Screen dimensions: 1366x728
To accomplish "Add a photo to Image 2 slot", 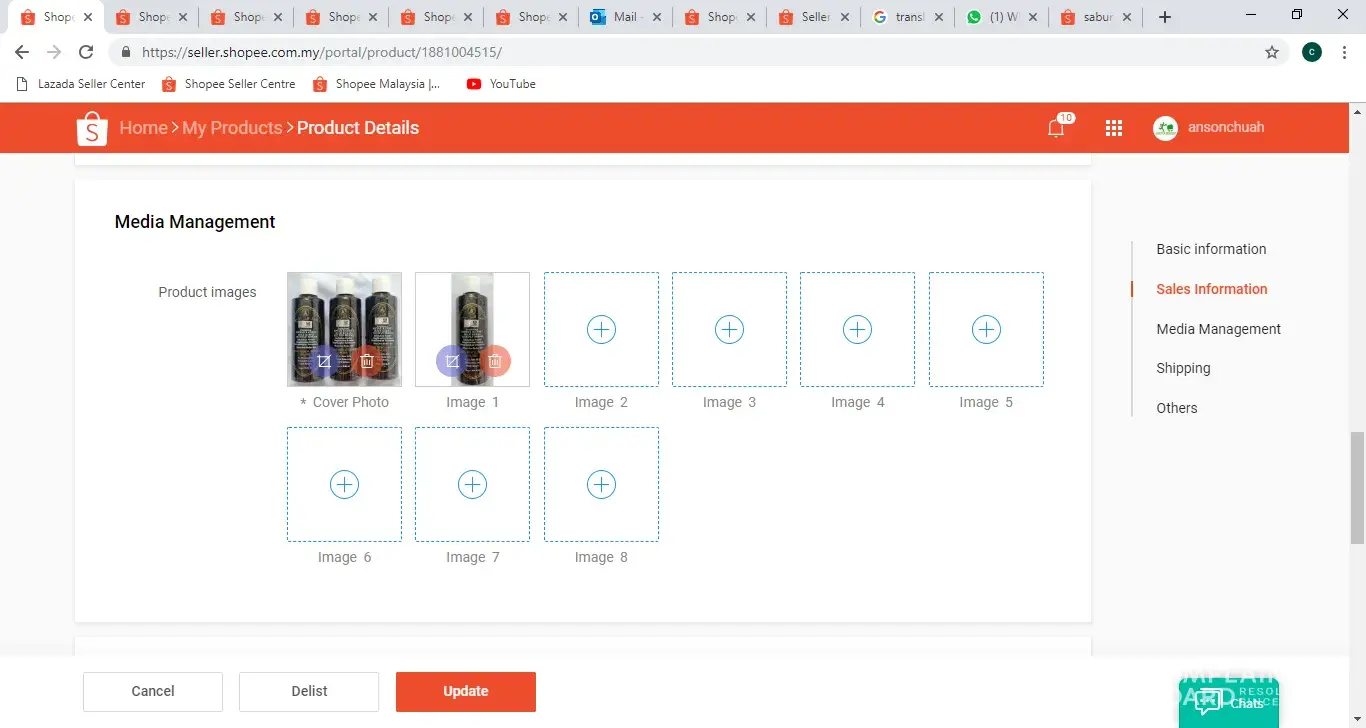I will coord(601,329).
